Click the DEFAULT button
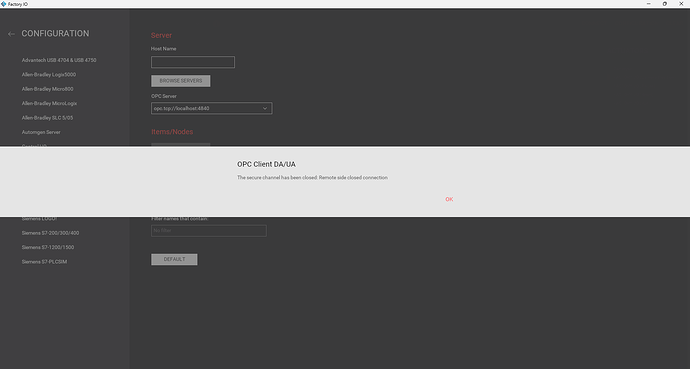The image size is (690, 369). (x=174, y=259)
